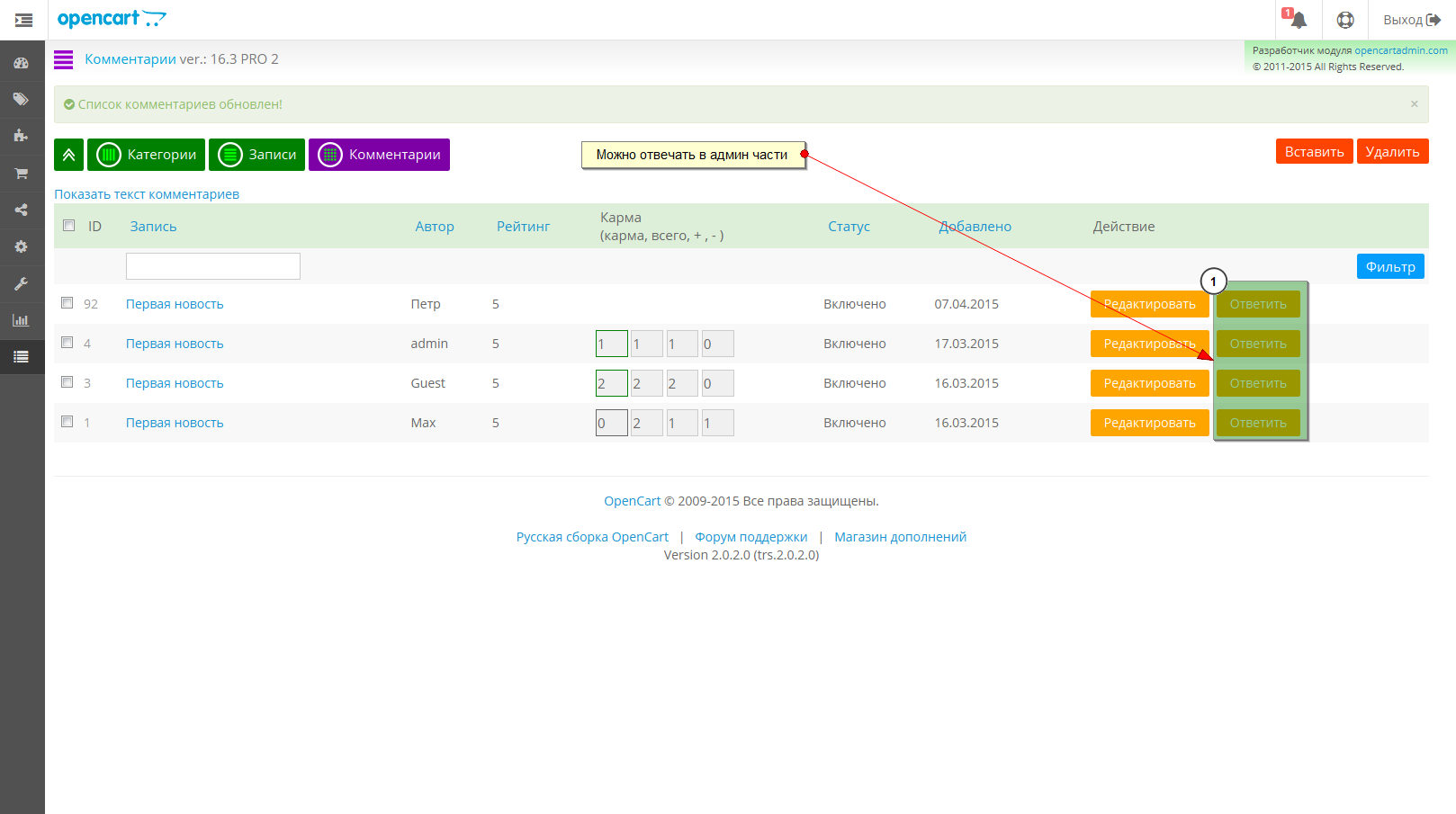Dismiss the green success alert

pyautogui.click(x=1415, y=104)
